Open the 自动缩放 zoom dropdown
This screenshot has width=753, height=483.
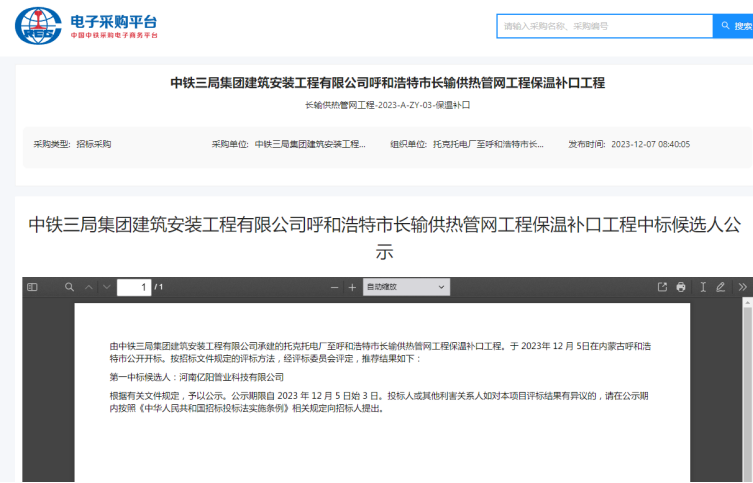(406, 287)
